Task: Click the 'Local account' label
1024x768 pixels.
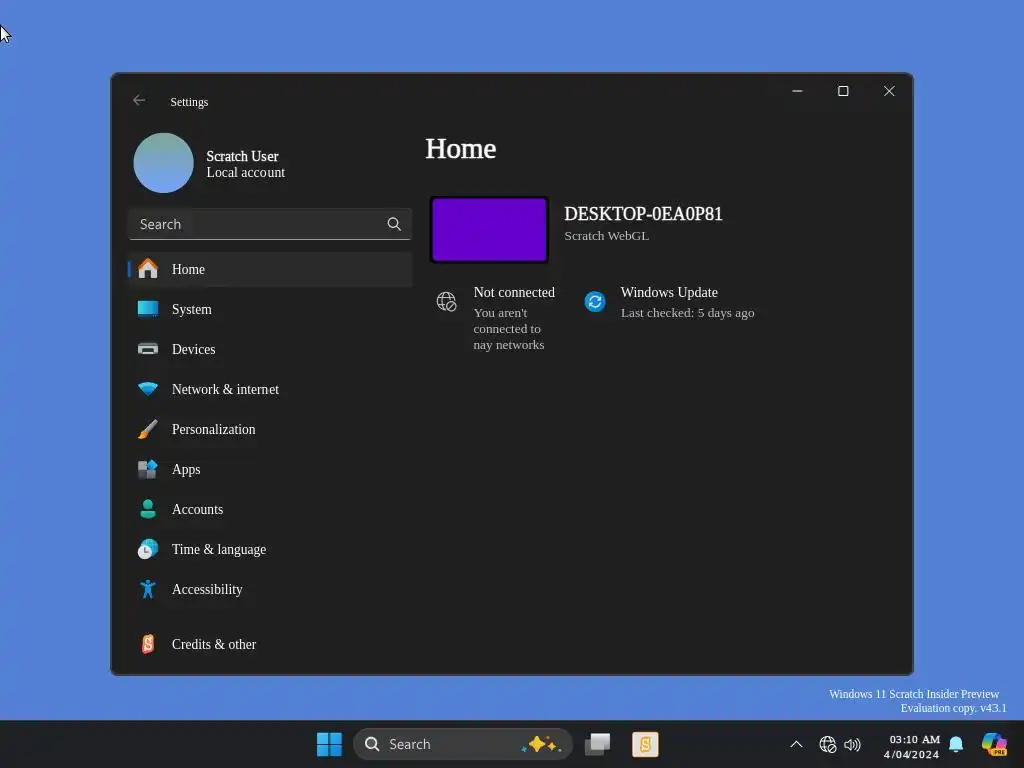Action: [x=246, y=172]
